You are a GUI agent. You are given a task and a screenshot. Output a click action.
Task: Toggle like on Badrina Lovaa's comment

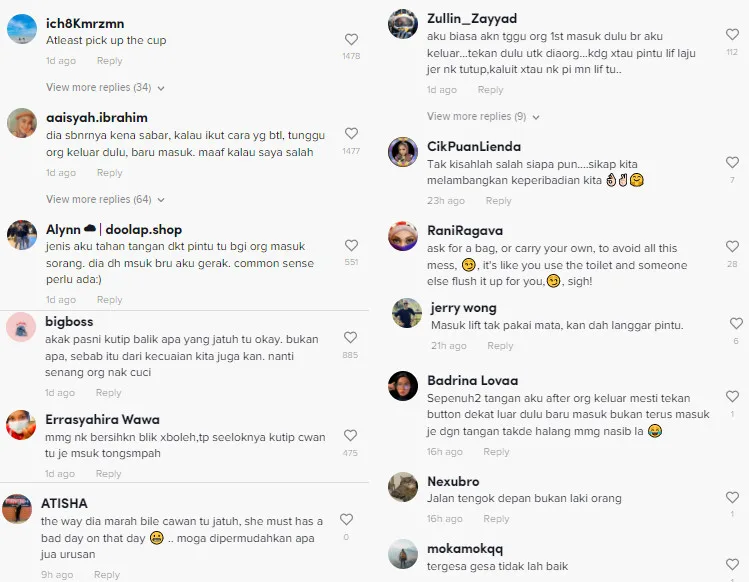pos(732,397)
